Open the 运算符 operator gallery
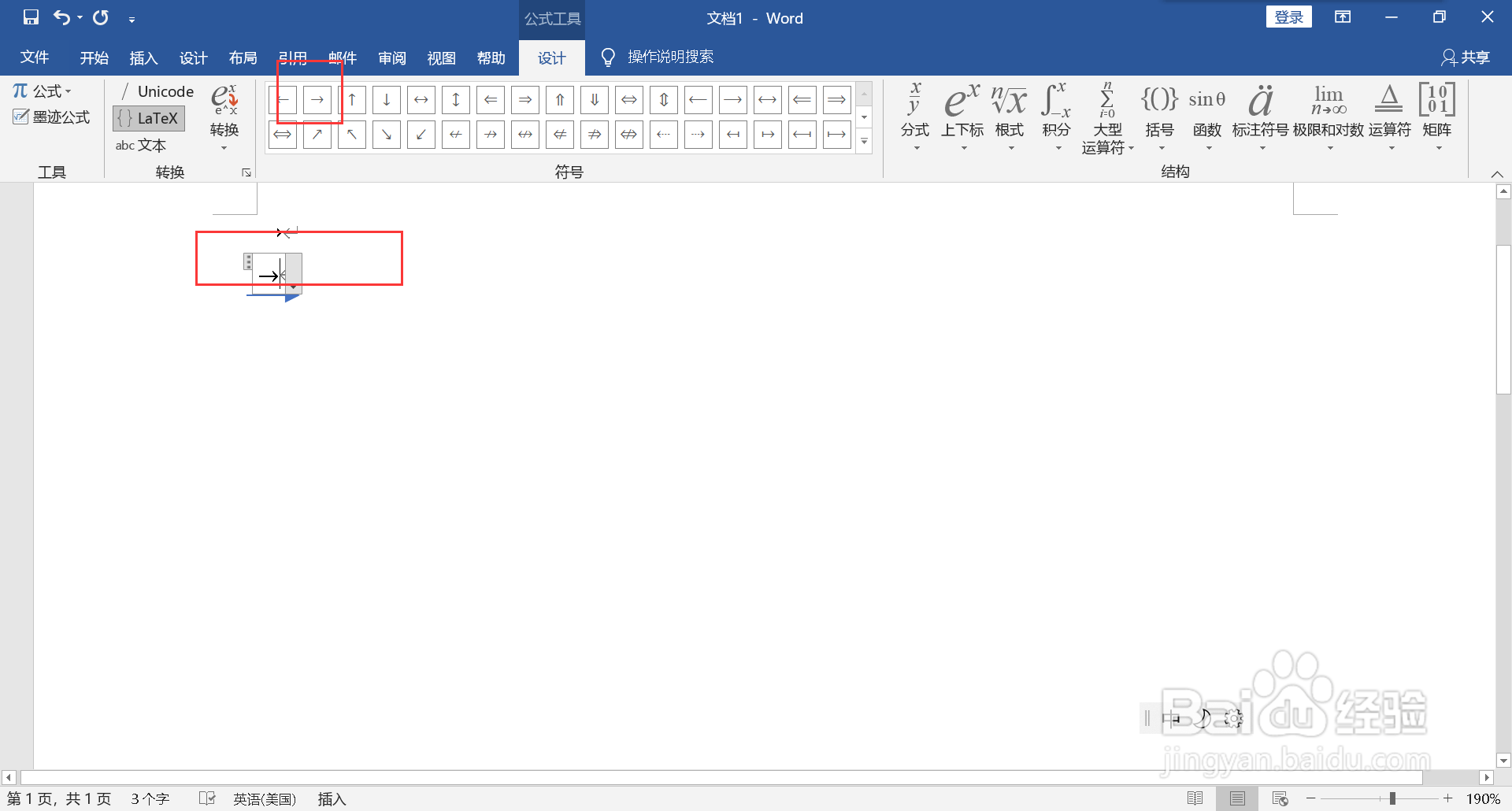1512x811 pixels. 1389,117
